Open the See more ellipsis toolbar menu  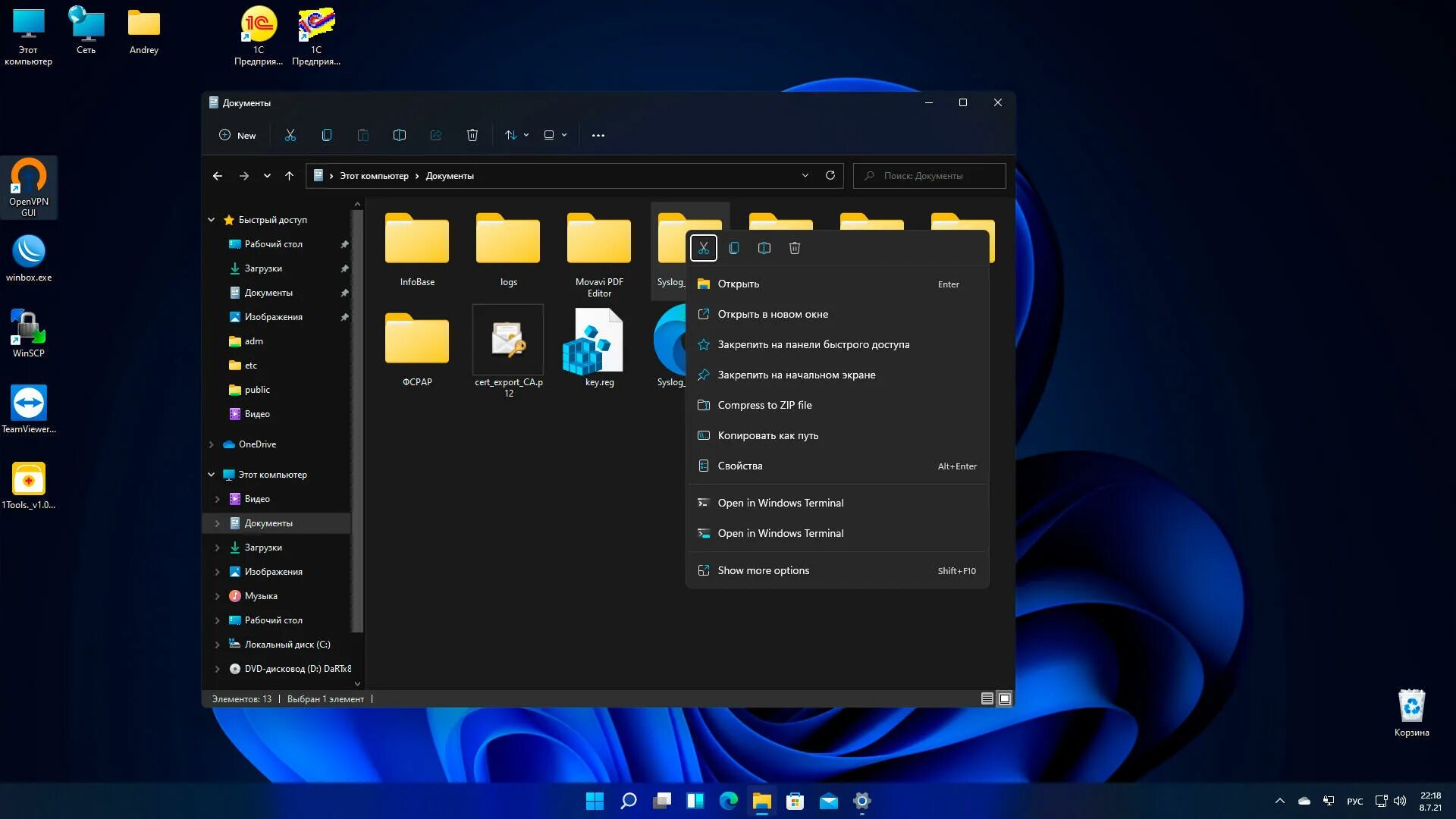click(x=598, y=135)
